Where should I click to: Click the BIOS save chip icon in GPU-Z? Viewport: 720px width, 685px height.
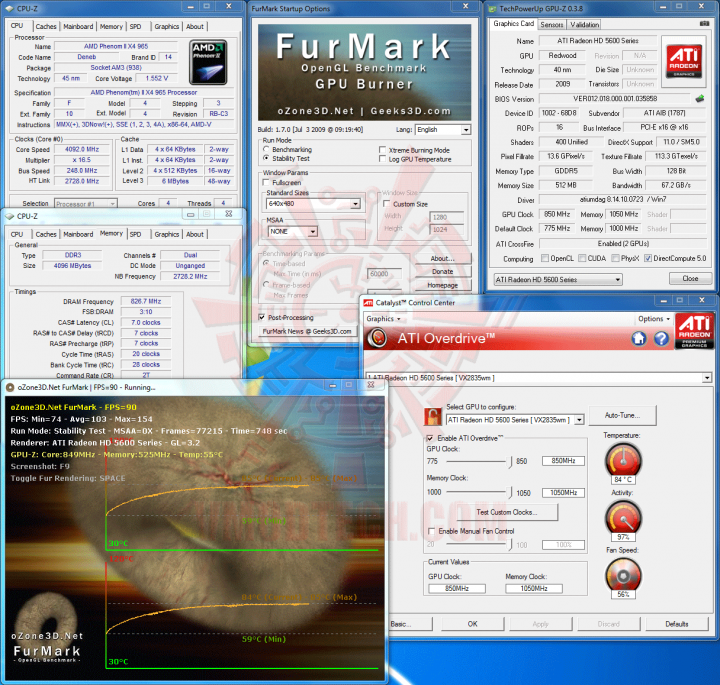[x=700, y=98]
